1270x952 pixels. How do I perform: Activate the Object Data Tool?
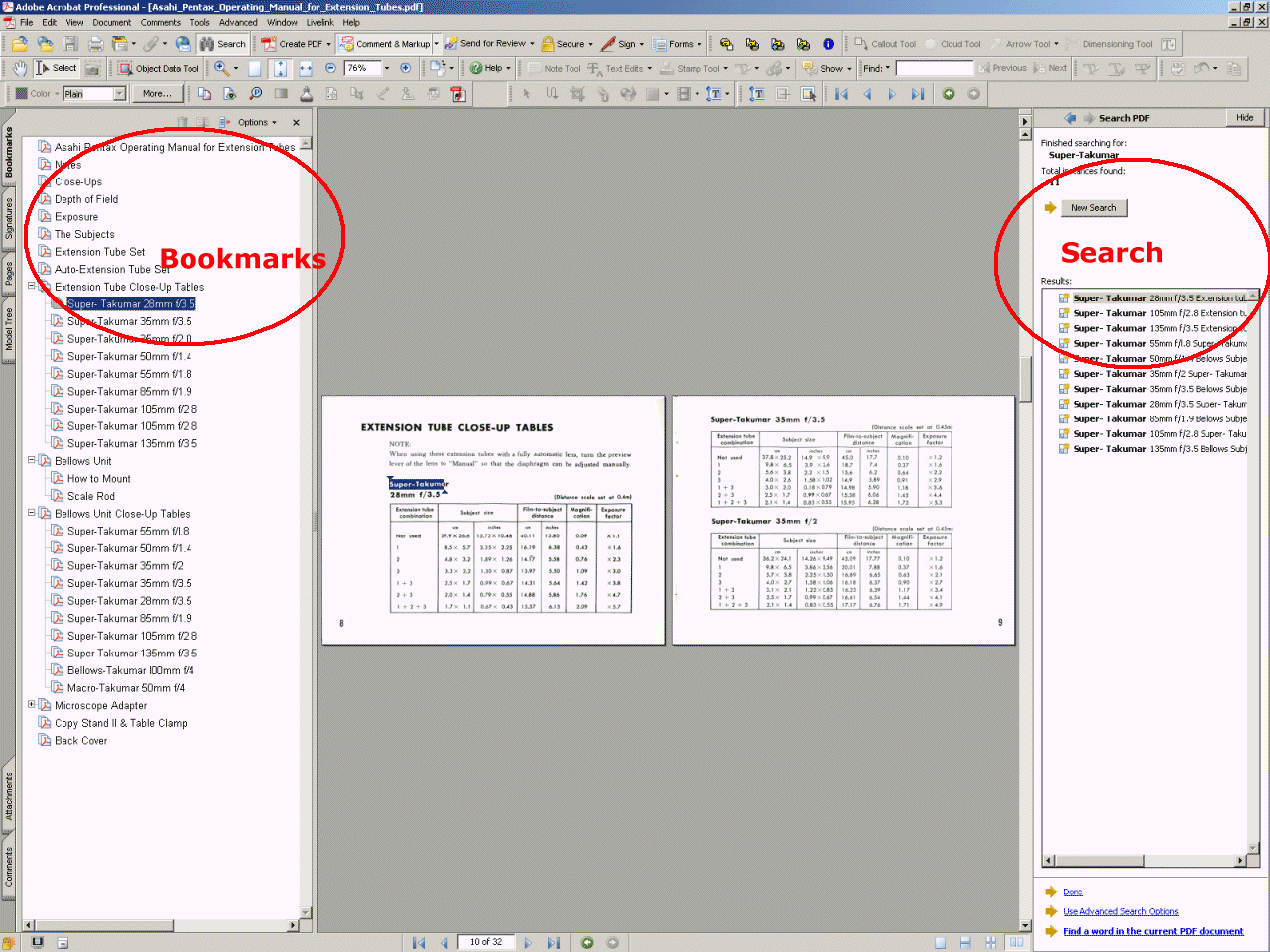pyautogui.click(x=159, y=68)
